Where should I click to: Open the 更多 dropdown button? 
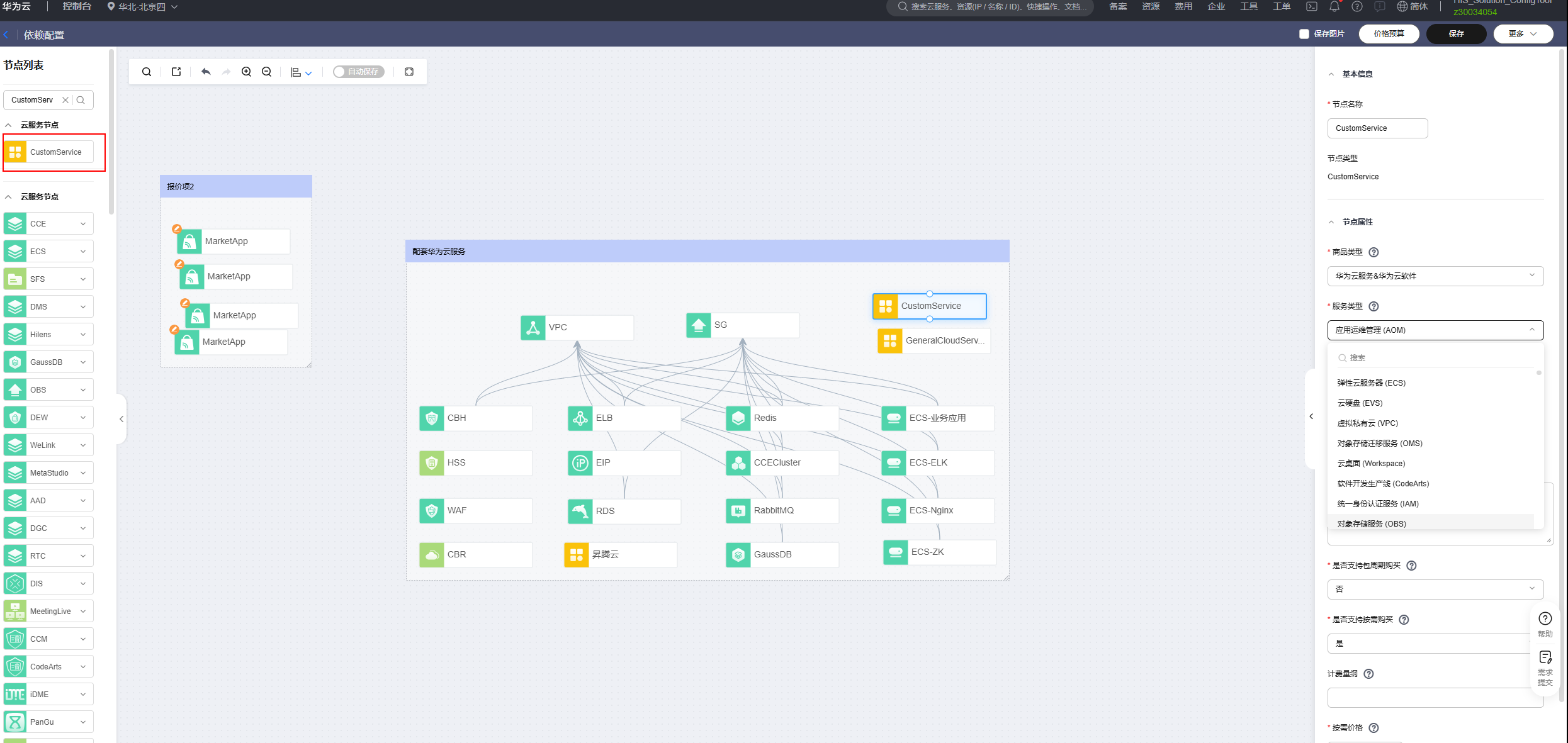coord(1523,34)
